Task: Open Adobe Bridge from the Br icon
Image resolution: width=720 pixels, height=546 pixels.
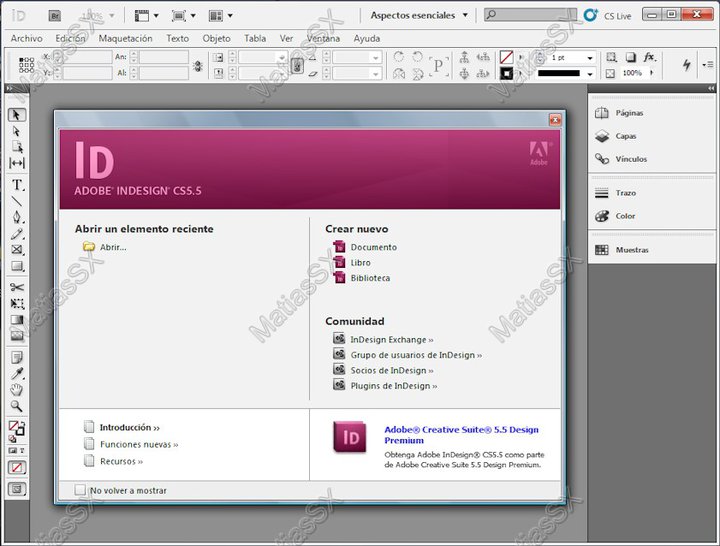Action: point(55,16)
